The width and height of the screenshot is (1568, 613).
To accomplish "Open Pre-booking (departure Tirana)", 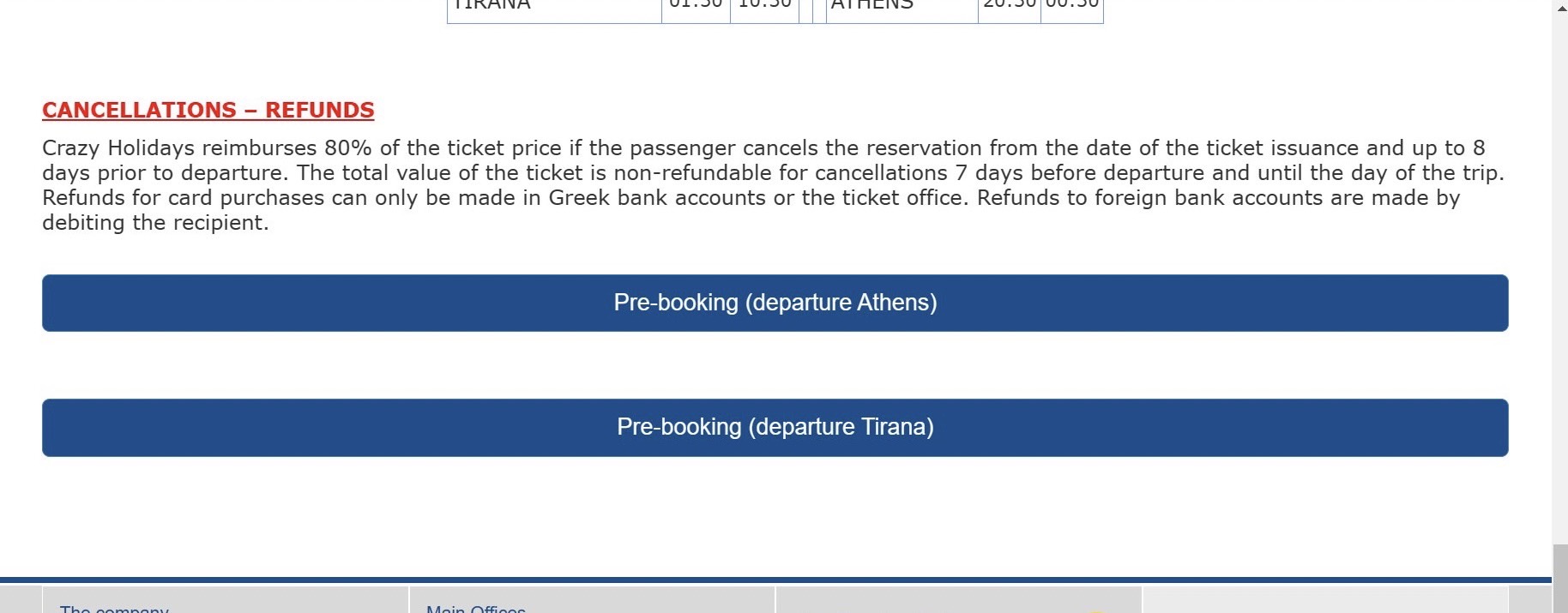I will point(775,427).
